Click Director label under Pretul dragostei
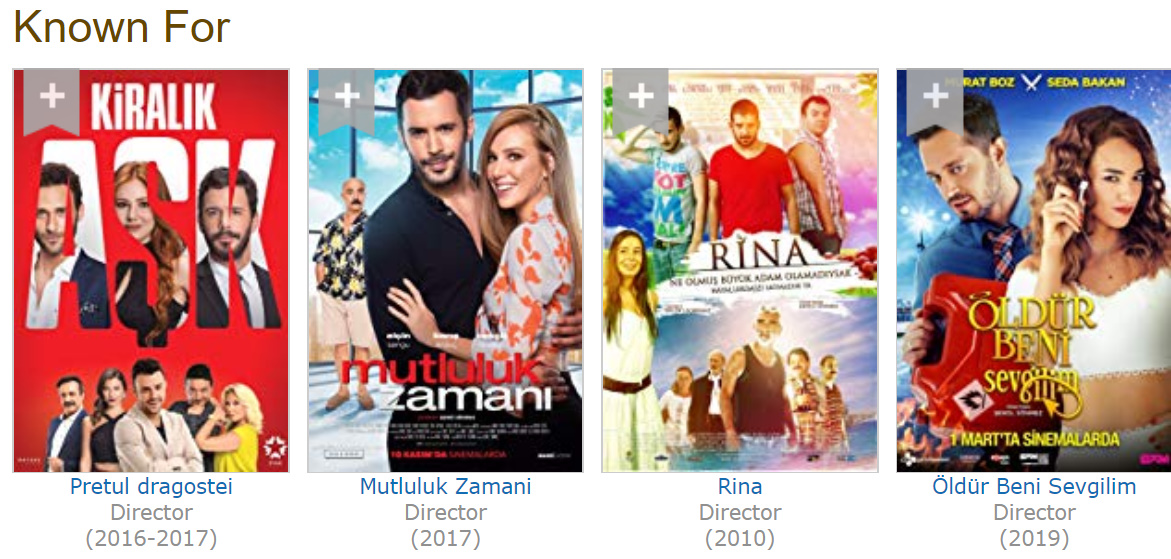This screenshot has height=559, width=1171. click(x=151, y=513)
